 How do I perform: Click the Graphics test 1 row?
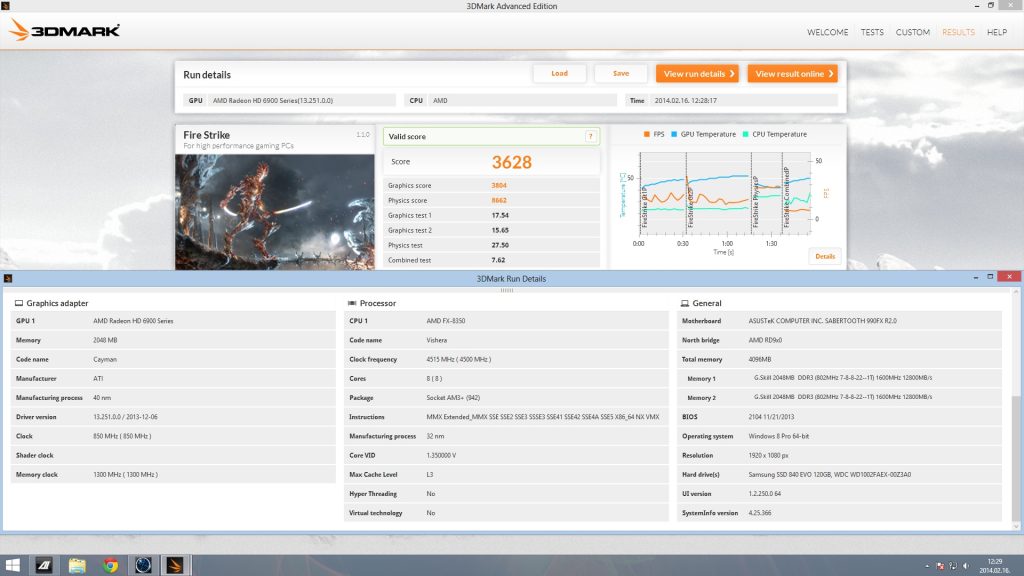click(491, 216)
